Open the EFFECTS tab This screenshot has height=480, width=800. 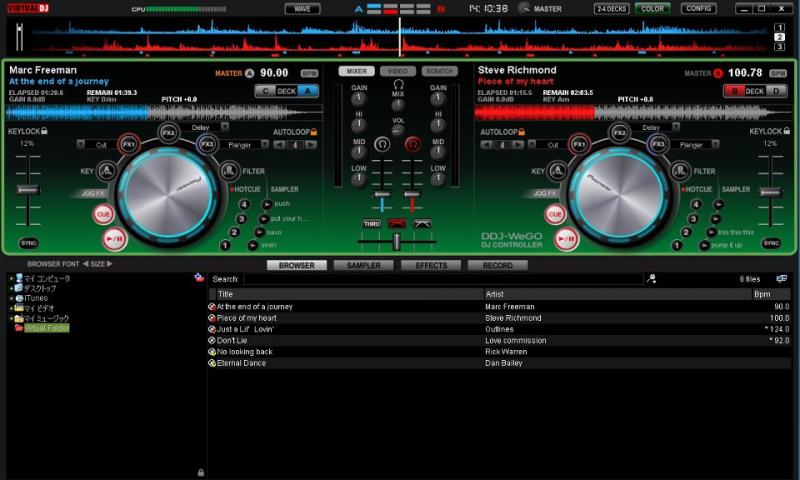[x=431, y=265]
